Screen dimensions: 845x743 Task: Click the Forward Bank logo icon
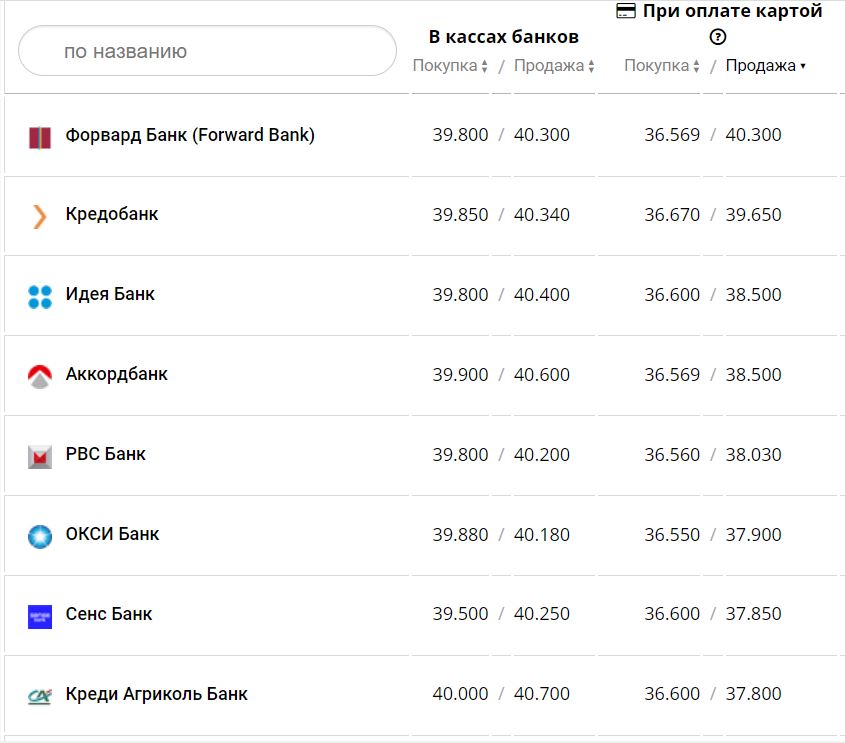point(39,137)
